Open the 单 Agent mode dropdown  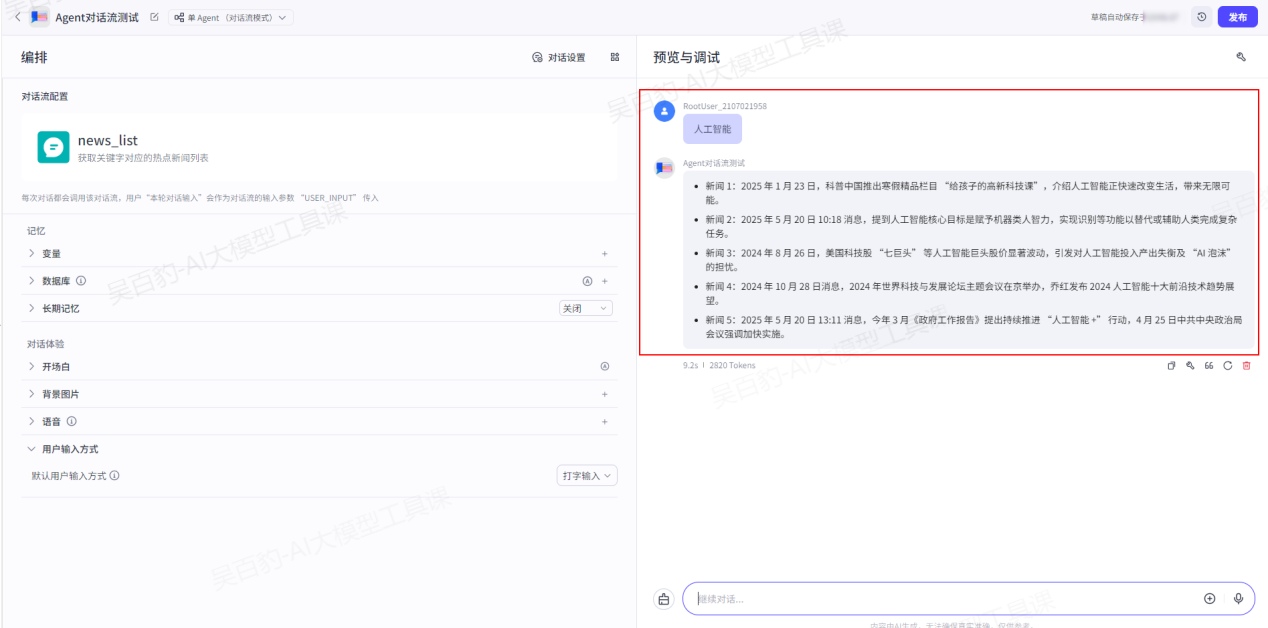[x=230, y=17]
